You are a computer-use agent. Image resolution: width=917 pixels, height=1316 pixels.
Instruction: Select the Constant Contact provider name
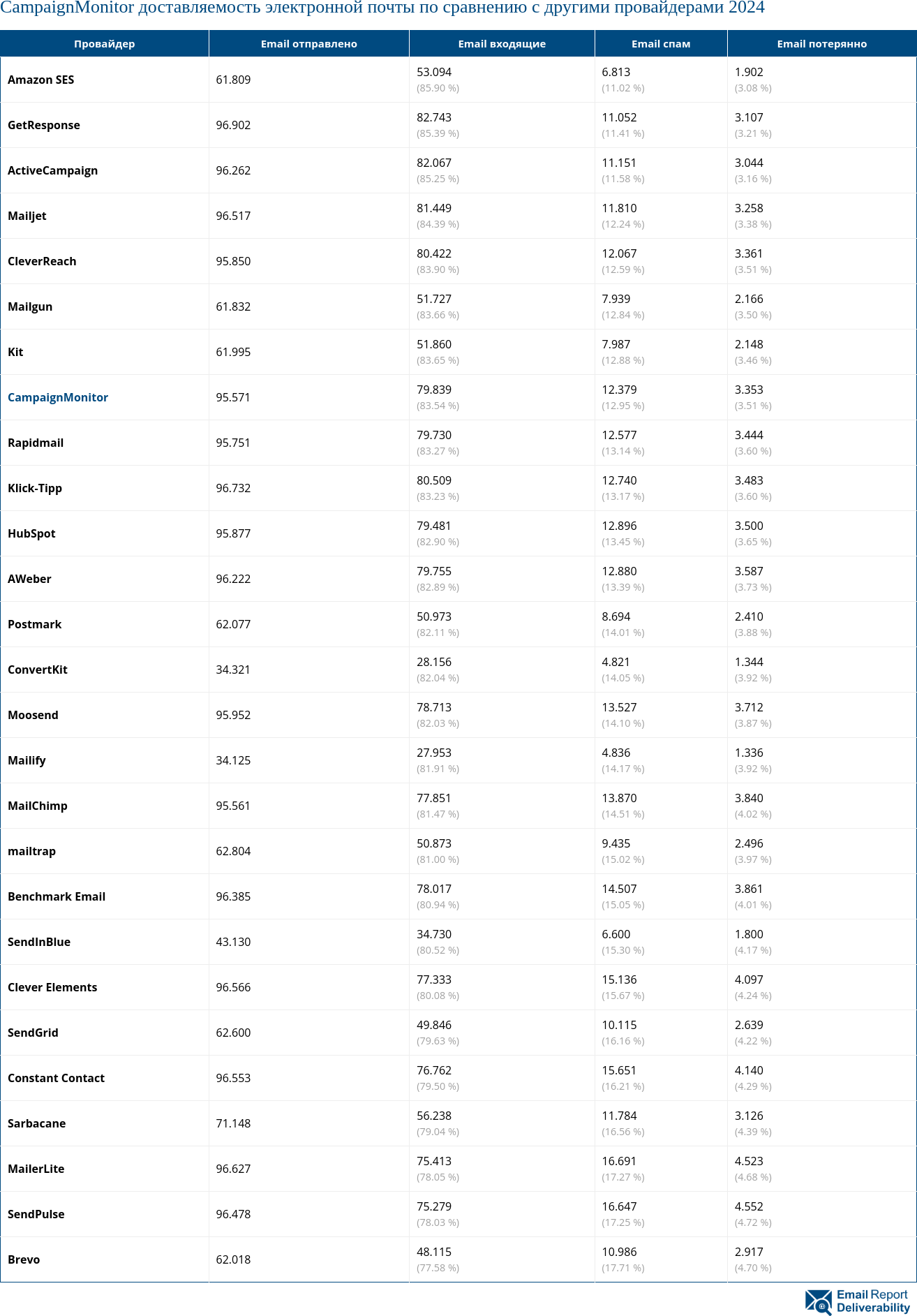tap(56, 1078)
